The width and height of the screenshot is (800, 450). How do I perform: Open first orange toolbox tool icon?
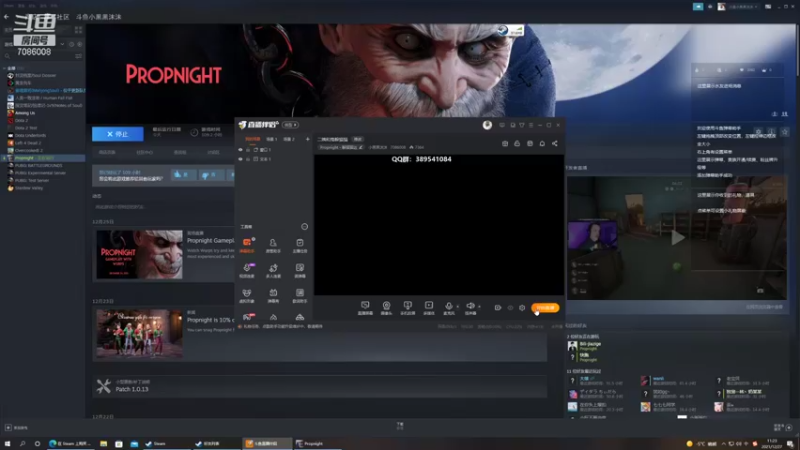pyautogui.click(x=247, y=245)
